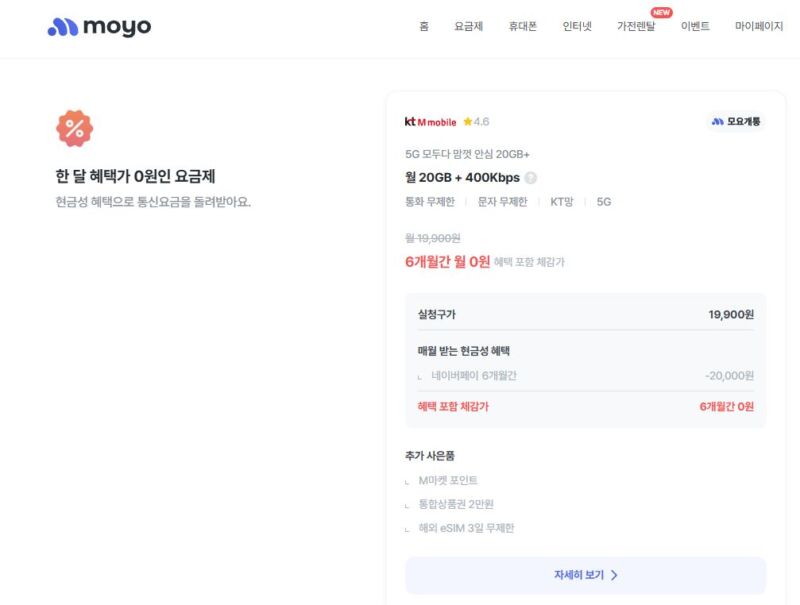Click the 추가 사은품 heading

430,456
